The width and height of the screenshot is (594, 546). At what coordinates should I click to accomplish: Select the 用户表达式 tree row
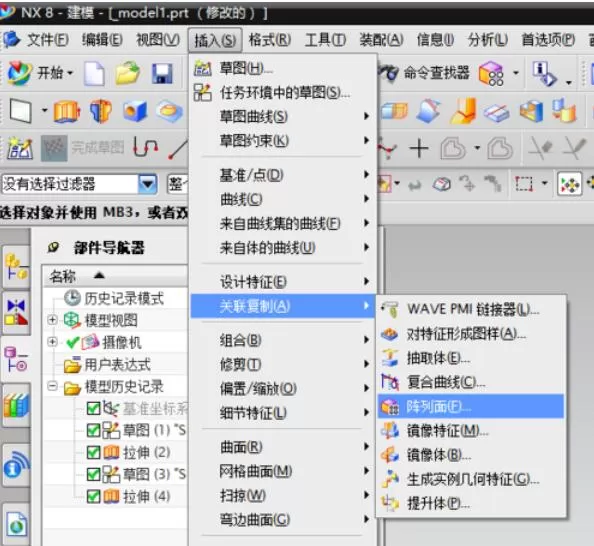click(115, 365)
